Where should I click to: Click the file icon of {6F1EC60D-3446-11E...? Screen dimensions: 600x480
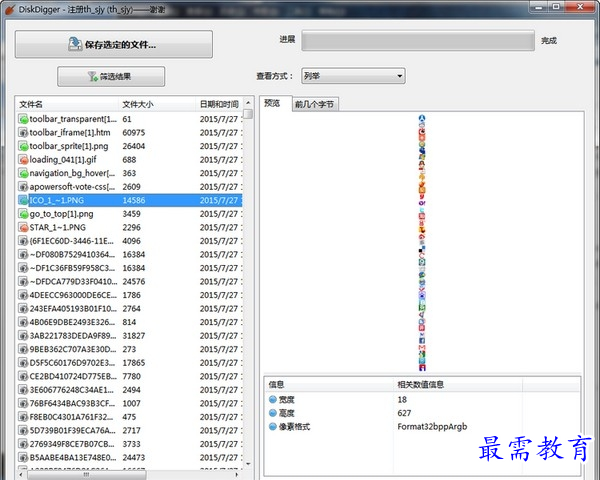[x=23, y=241]
